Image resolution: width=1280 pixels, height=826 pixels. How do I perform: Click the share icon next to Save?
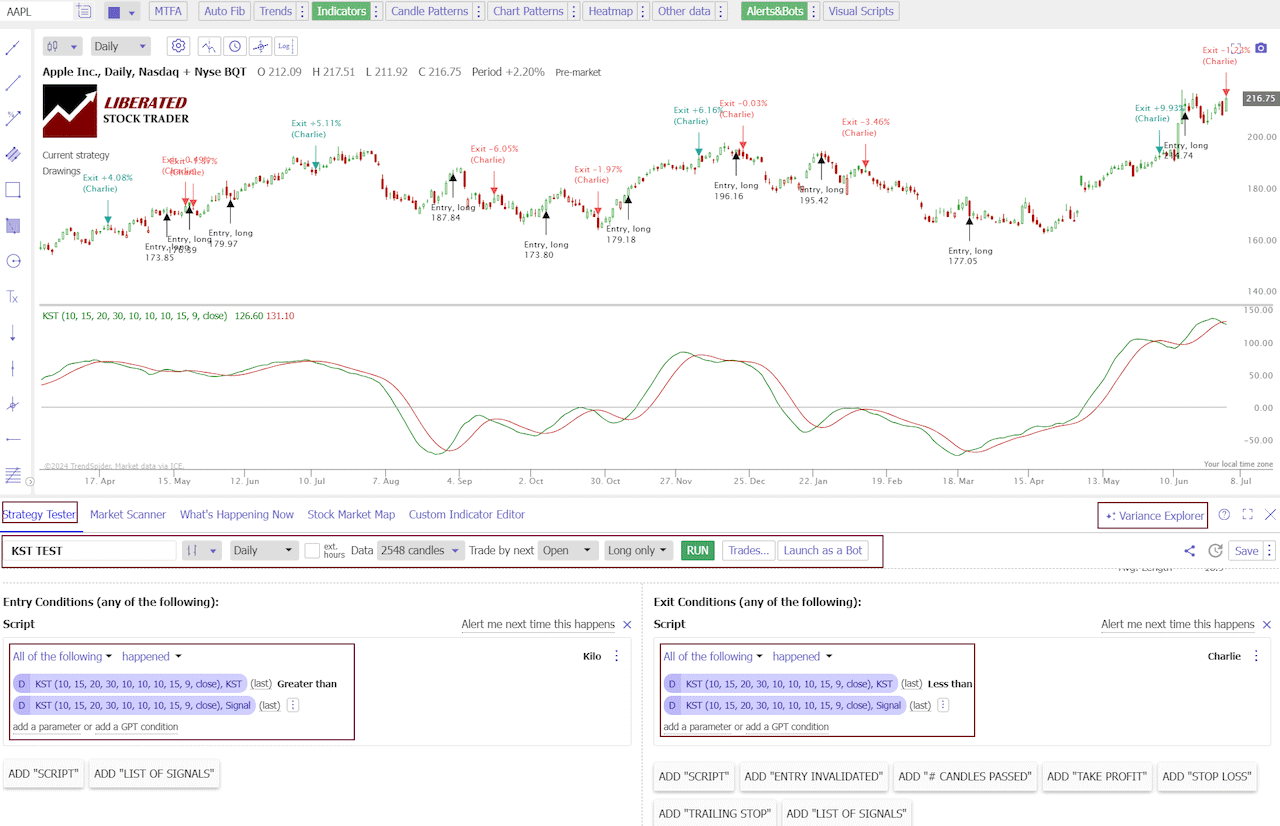coord(1189,550)
